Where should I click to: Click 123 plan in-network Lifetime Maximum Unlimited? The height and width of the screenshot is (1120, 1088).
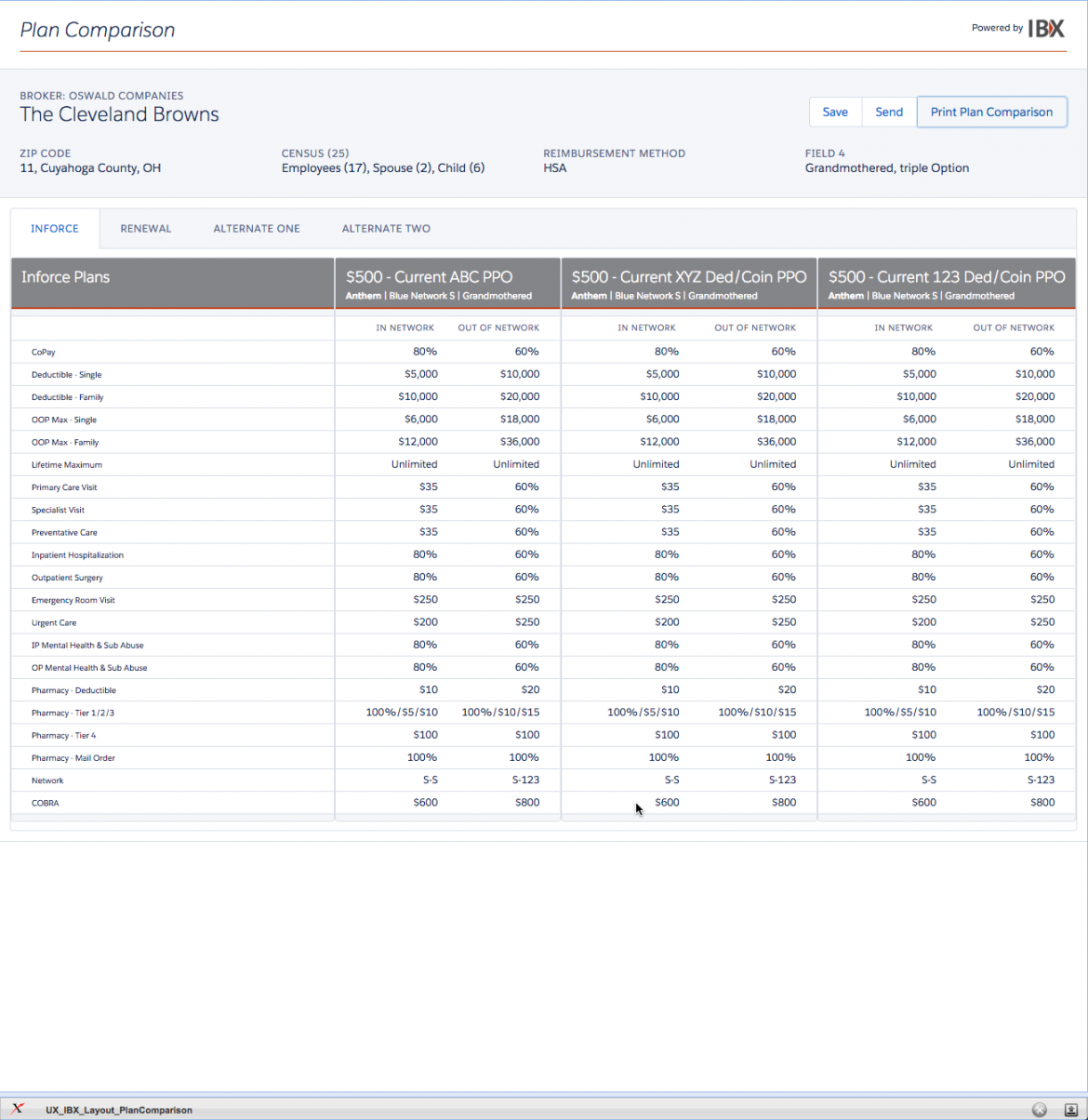pyautogui.click(x=913, y=464)
